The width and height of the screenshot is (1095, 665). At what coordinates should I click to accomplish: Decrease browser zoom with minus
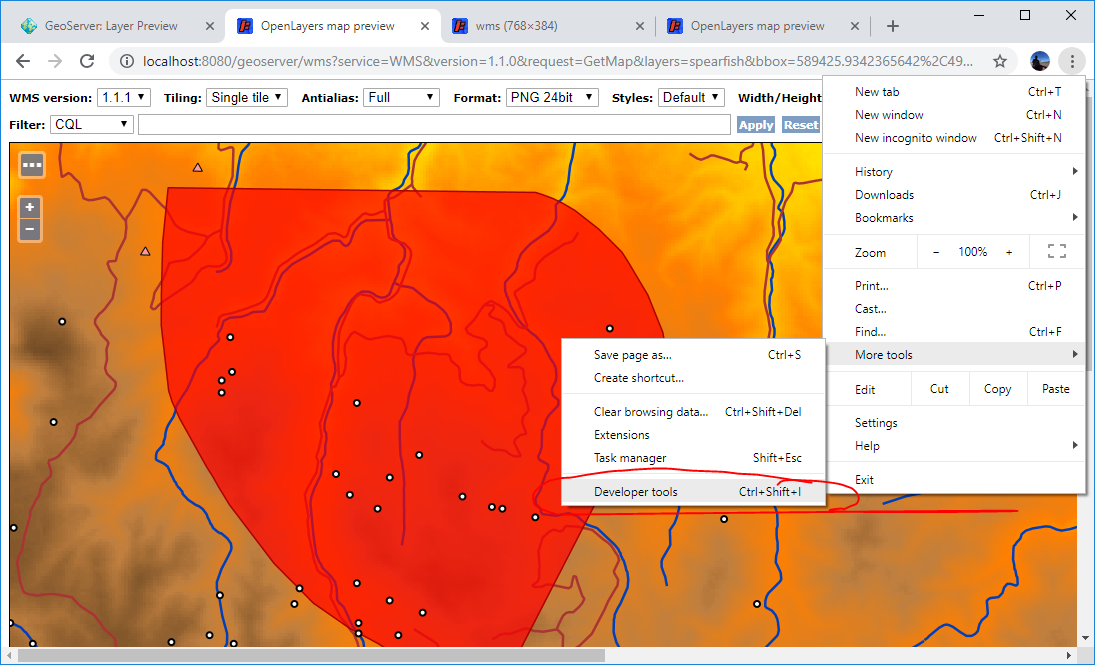pos(936,252)
